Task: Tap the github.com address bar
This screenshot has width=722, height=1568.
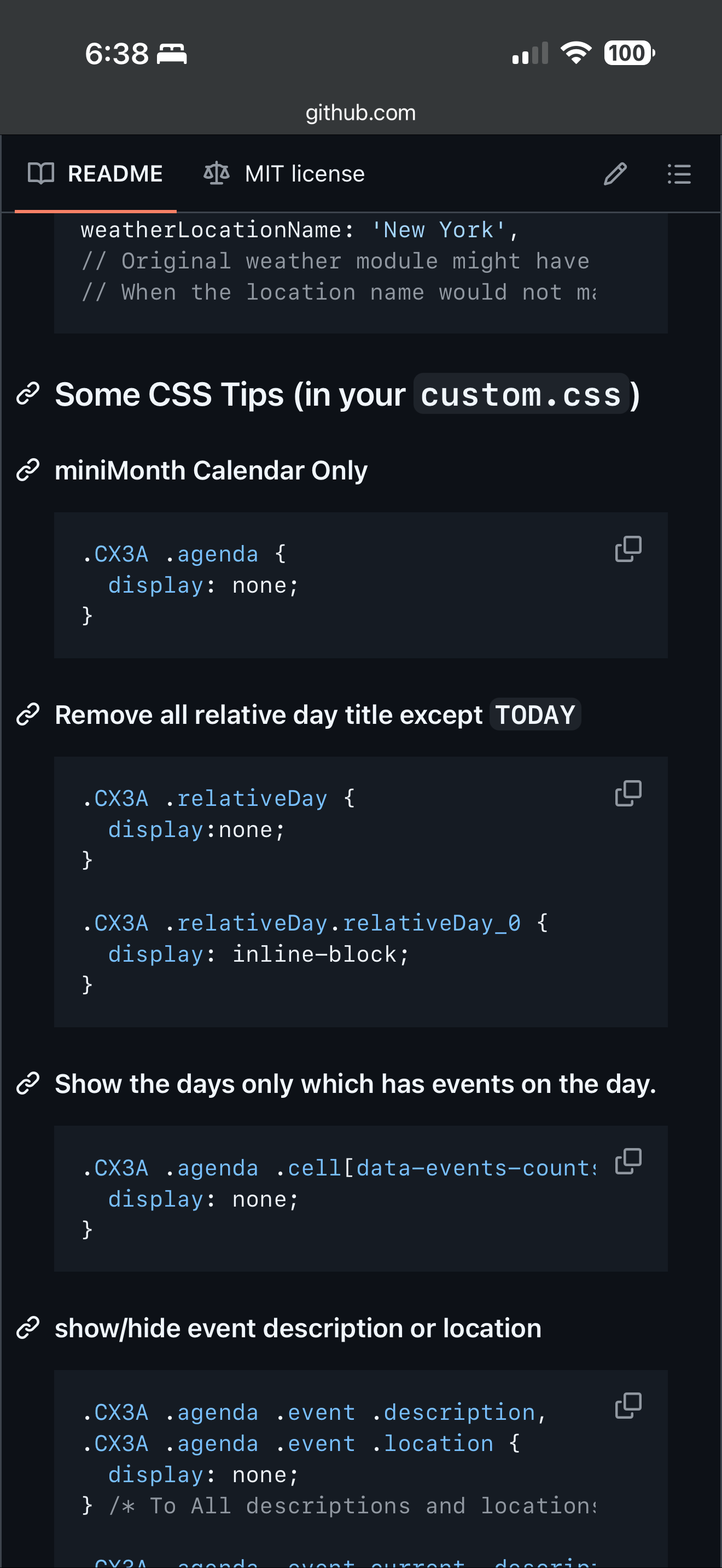Action: pyautogui.click(x=360, y=113)
